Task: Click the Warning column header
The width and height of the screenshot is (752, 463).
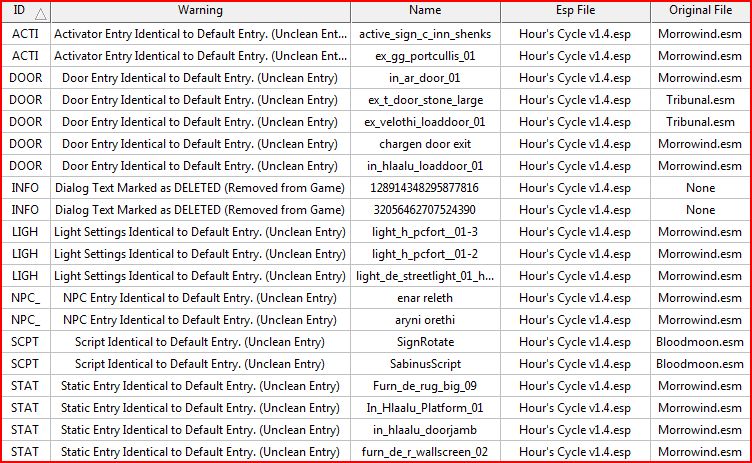Action: (200, 12)
